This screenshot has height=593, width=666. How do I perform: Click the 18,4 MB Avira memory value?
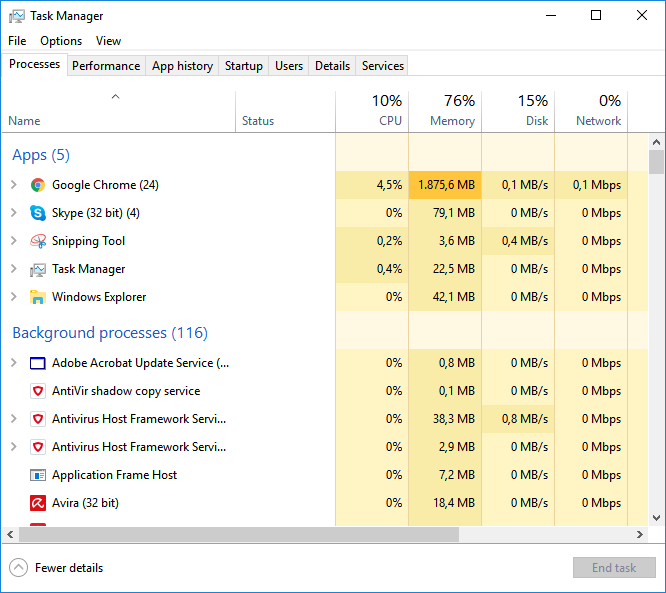click(454, 503)
